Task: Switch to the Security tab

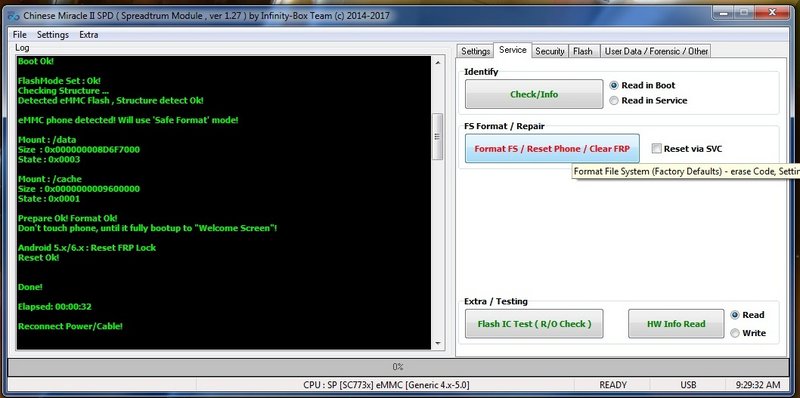Action: [x=549, y=51]
